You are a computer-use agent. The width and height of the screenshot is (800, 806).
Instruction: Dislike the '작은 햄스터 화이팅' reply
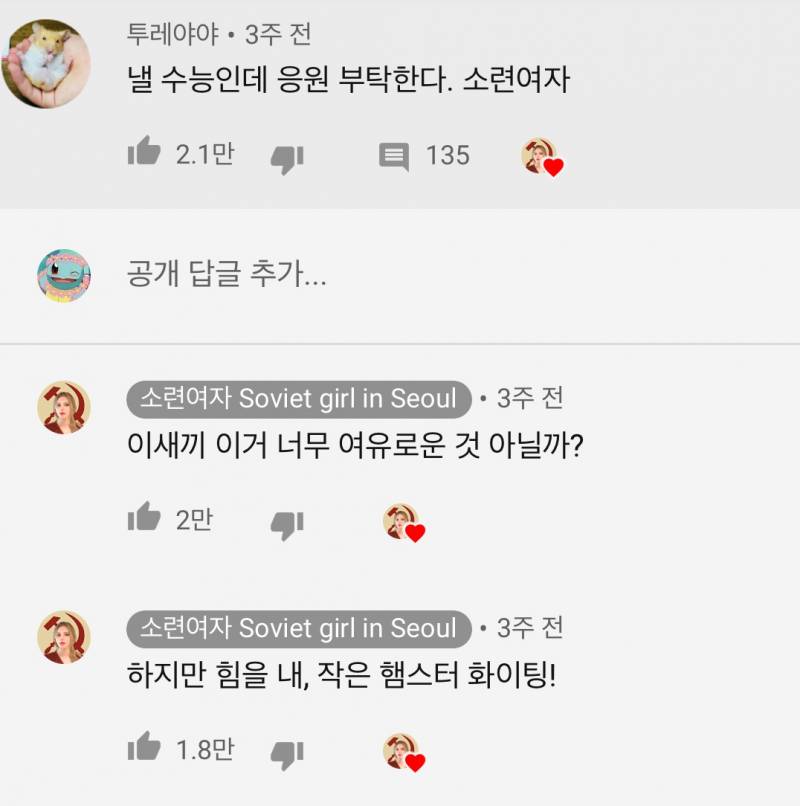287,750
